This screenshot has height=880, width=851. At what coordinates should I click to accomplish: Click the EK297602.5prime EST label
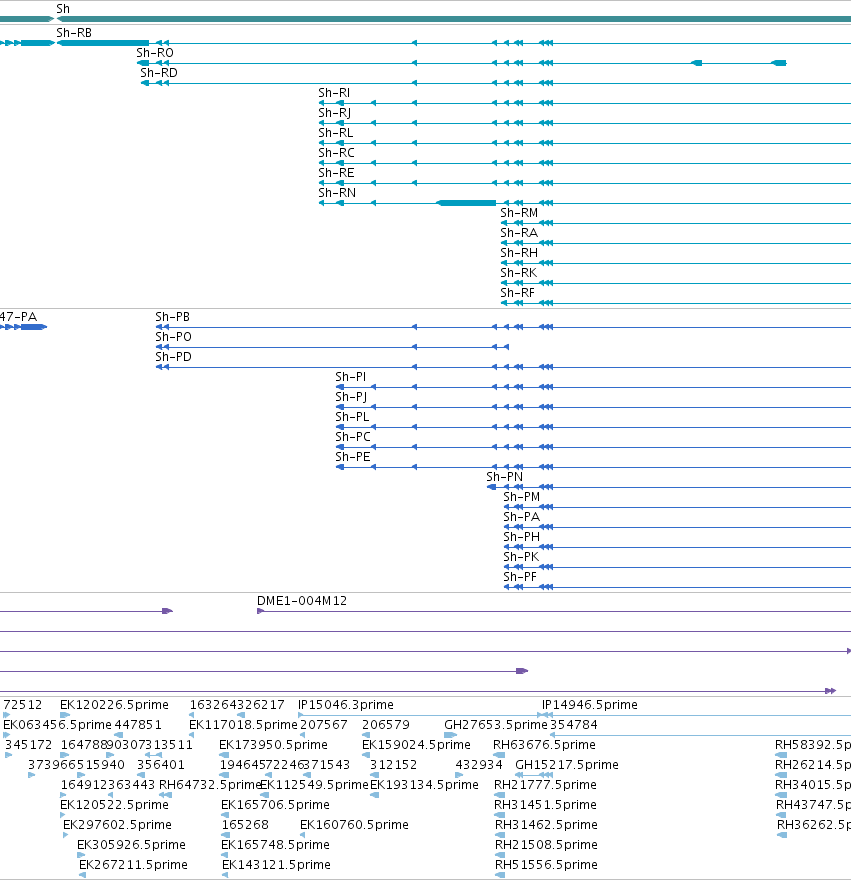point(117,825)
